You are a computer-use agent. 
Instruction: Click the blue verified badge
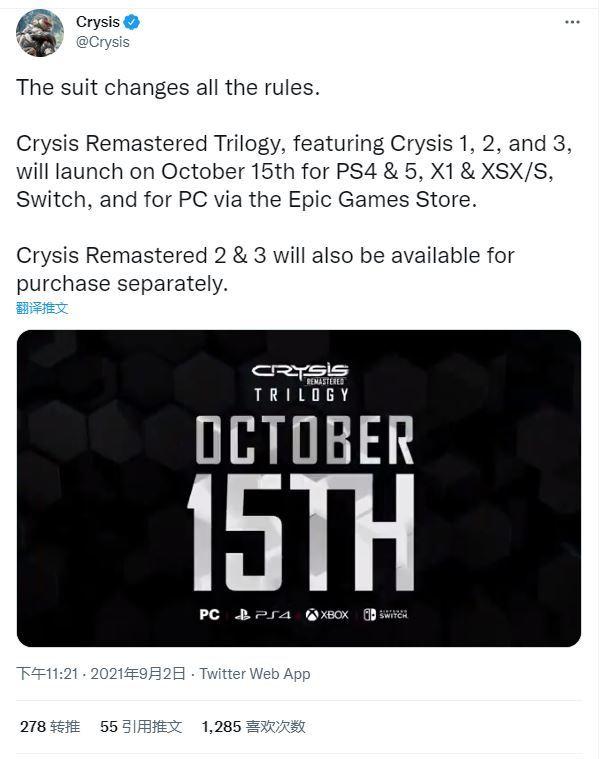[131, 22]
